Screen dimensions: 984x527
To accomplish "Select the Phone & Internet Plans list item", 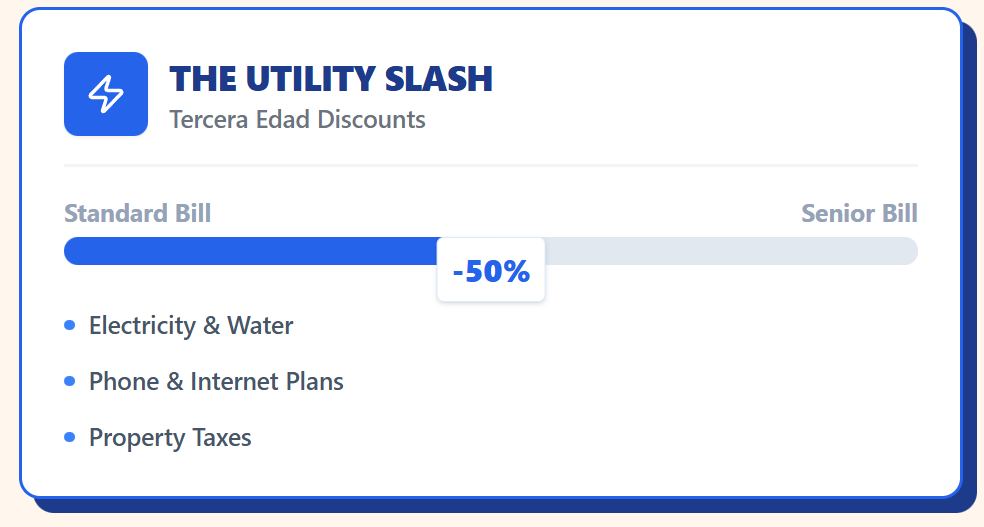I will coord(216,381).
